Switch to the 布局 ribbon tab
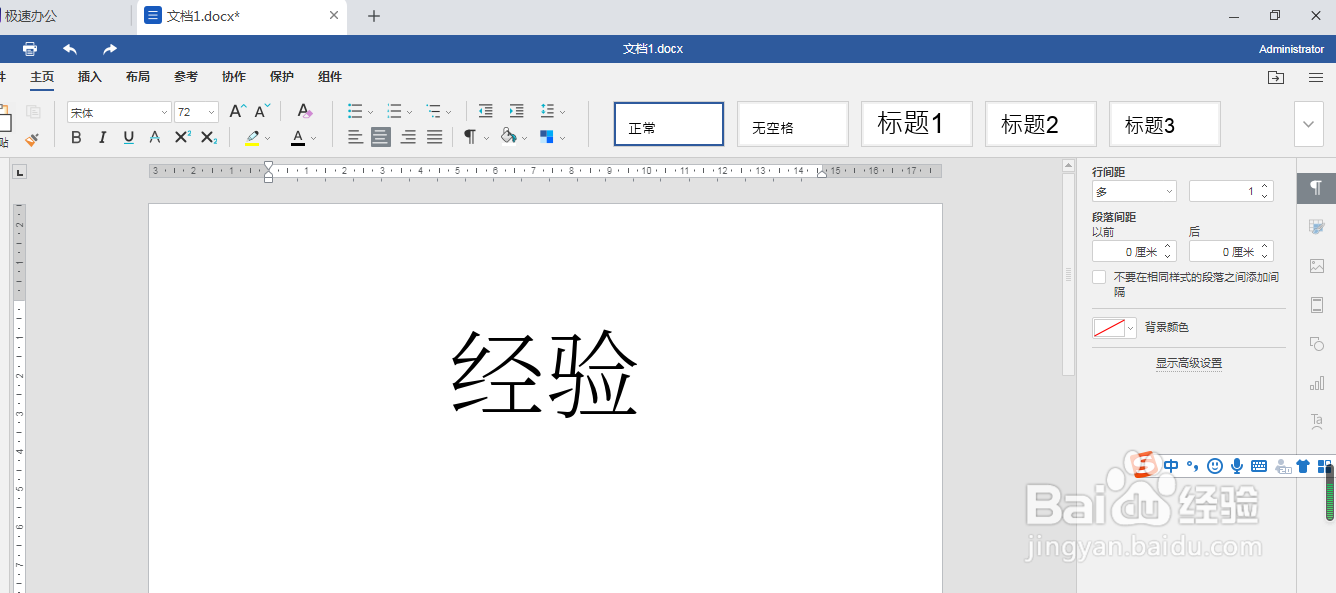Screen dimensions: 1336x593 (138, 77)
